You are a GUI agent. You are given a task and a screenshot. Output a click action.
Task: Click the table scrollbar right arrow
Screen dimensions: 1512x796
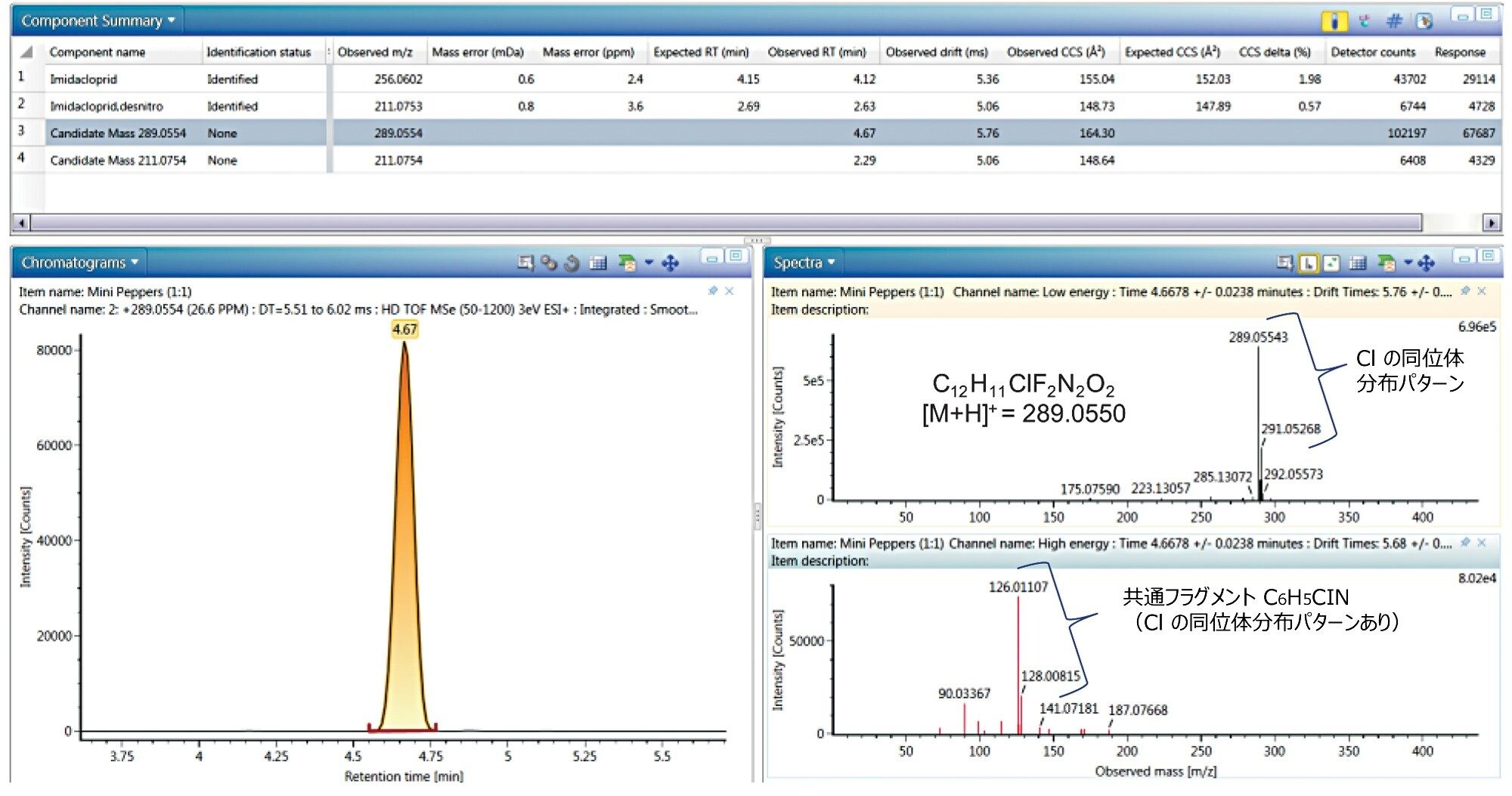tap(1491, 223)
